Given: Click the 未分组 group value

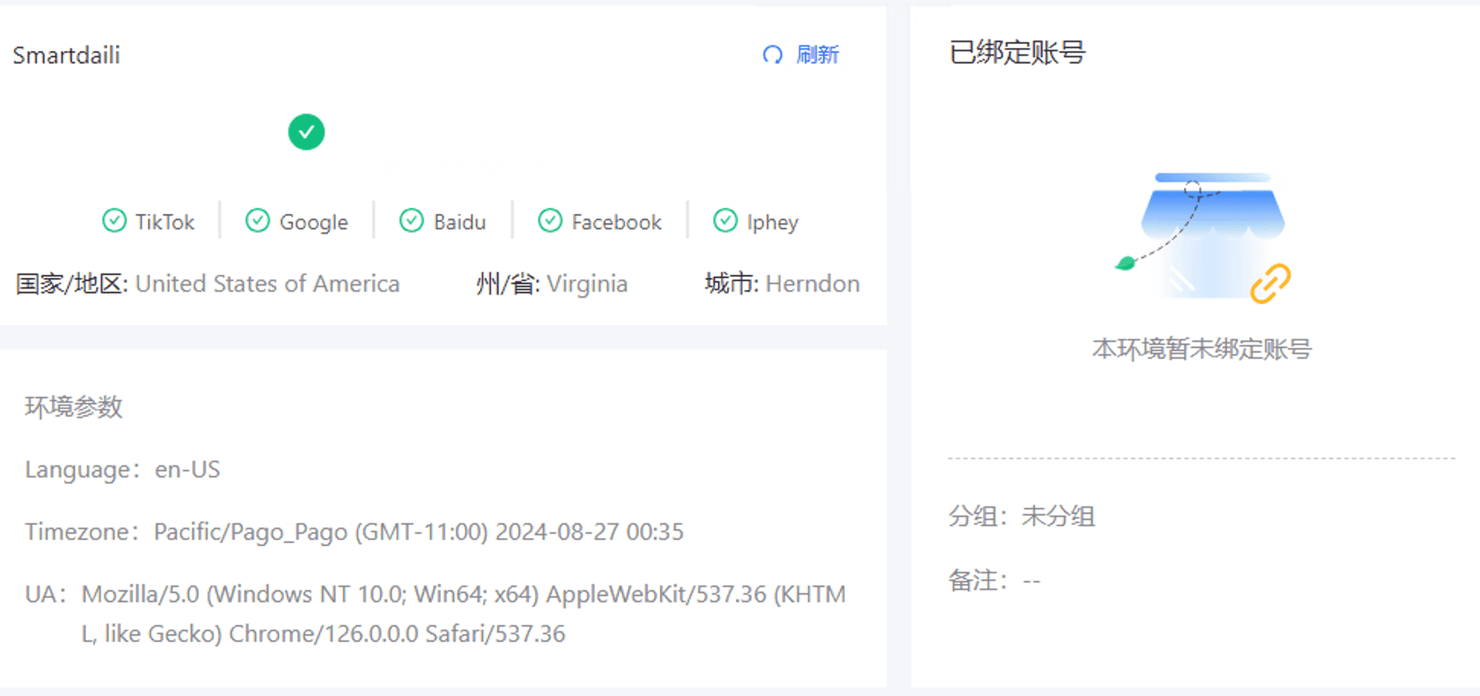Looking at the screenshot, I should pos(1058,517).
